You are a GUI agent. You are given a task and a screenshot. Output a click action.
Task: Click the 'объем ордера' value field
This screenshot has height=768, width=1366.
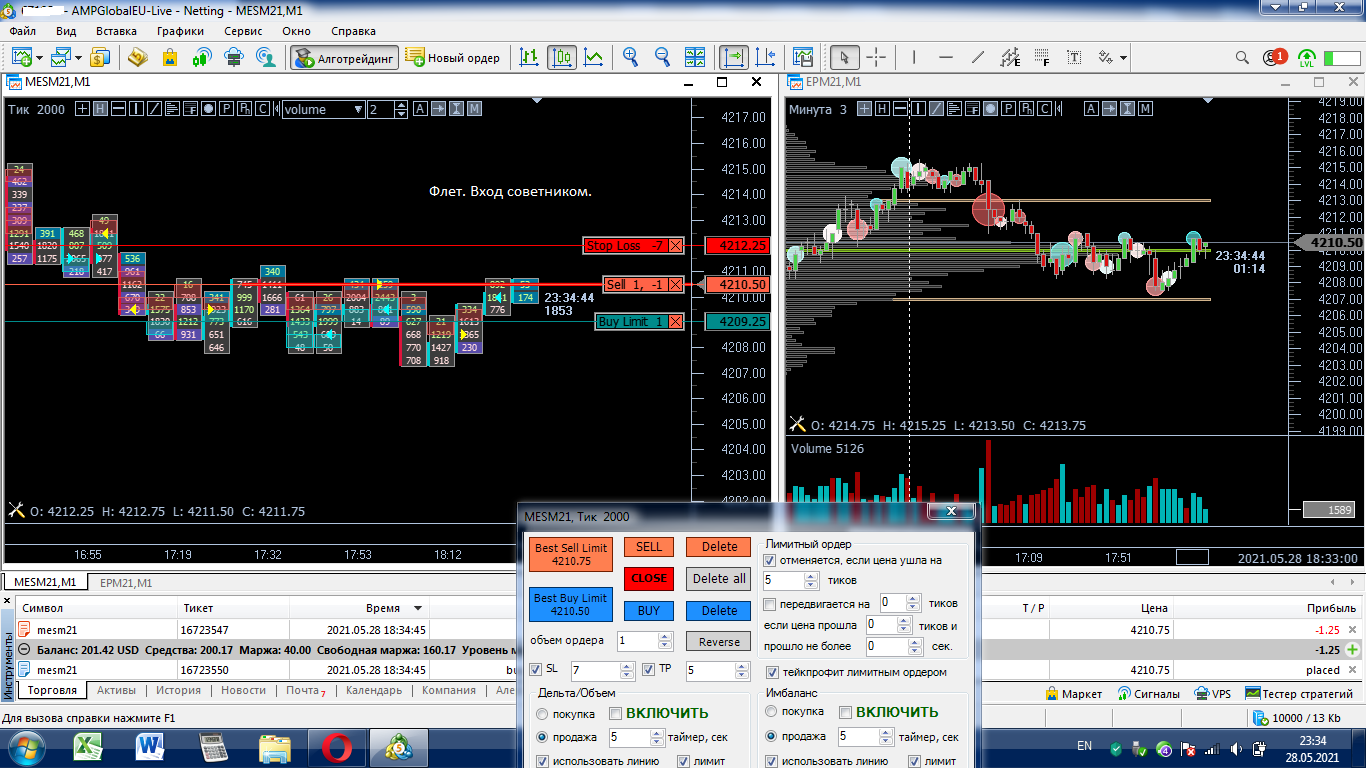(638, 641)
